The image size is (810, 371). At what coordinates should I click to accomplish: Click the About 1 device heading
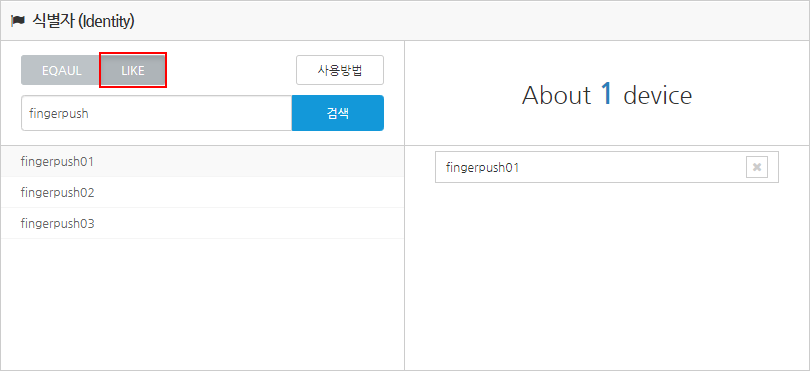(x=606, y=95)
